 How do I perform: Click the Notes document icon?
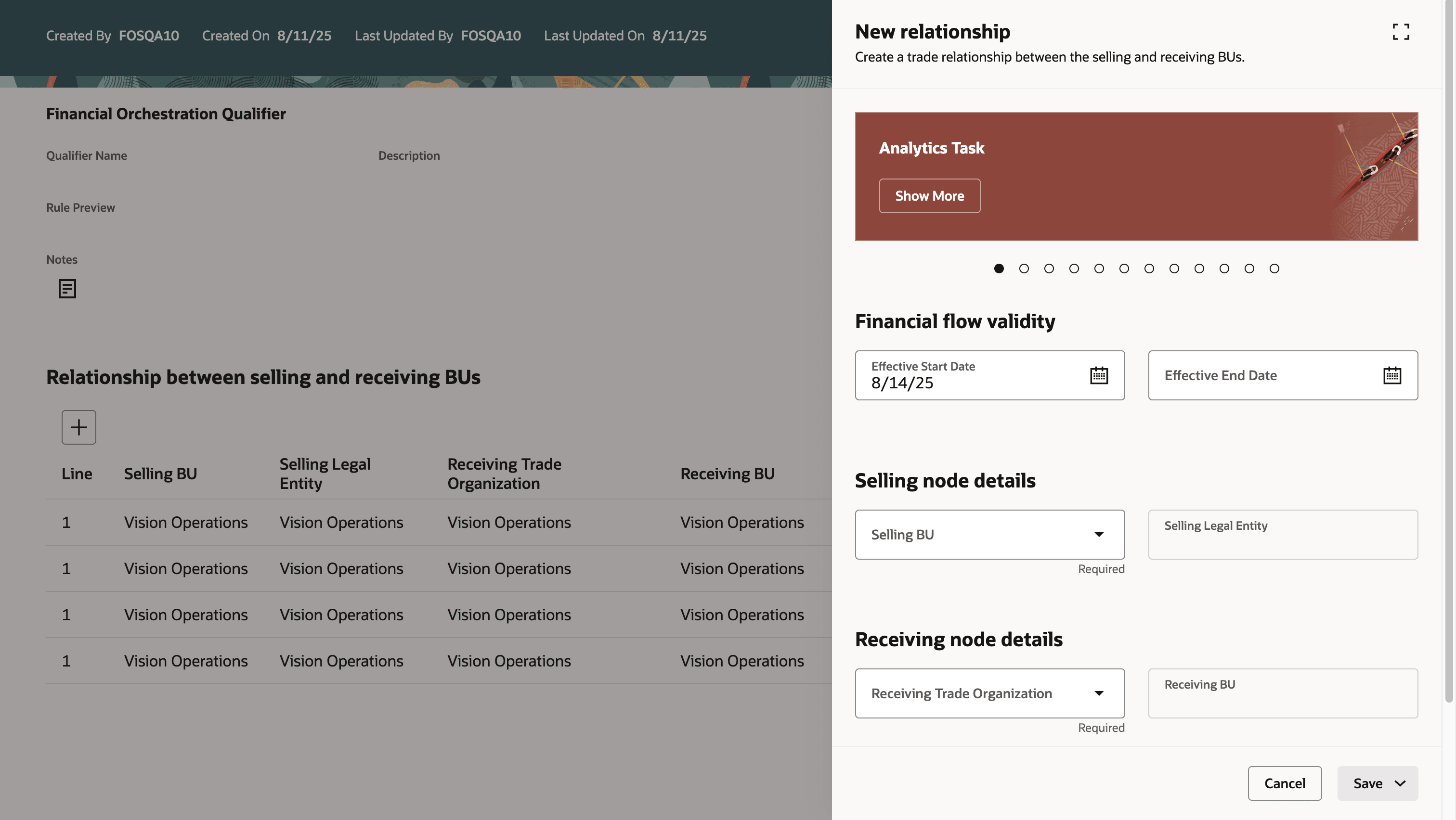(x=67, y=289)
